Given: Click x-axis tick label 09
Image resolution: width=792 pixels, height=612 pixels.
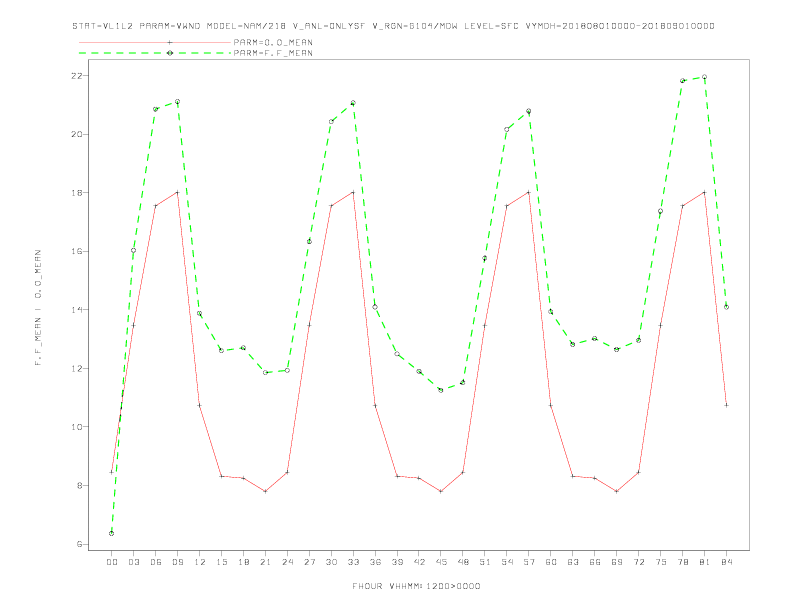Looking at the screenshot, I should [x=177, y=562].
